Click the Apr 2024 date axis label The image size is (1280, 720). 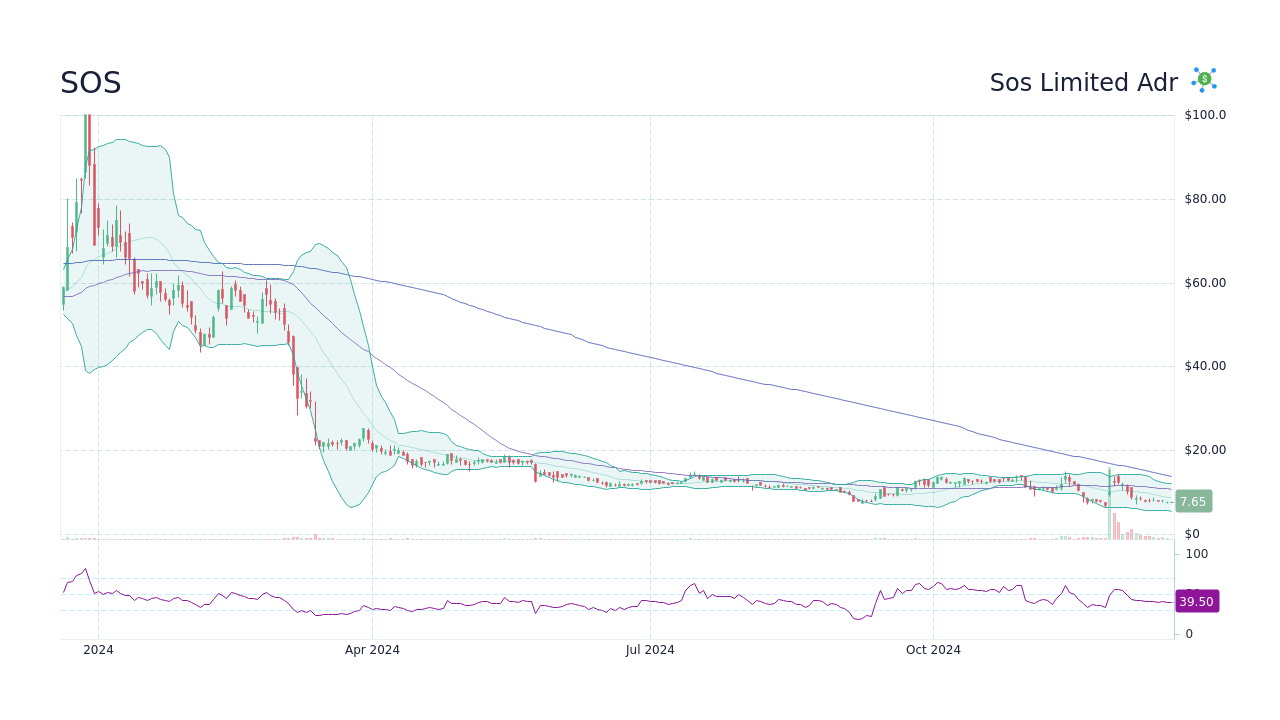pos(372,650)
